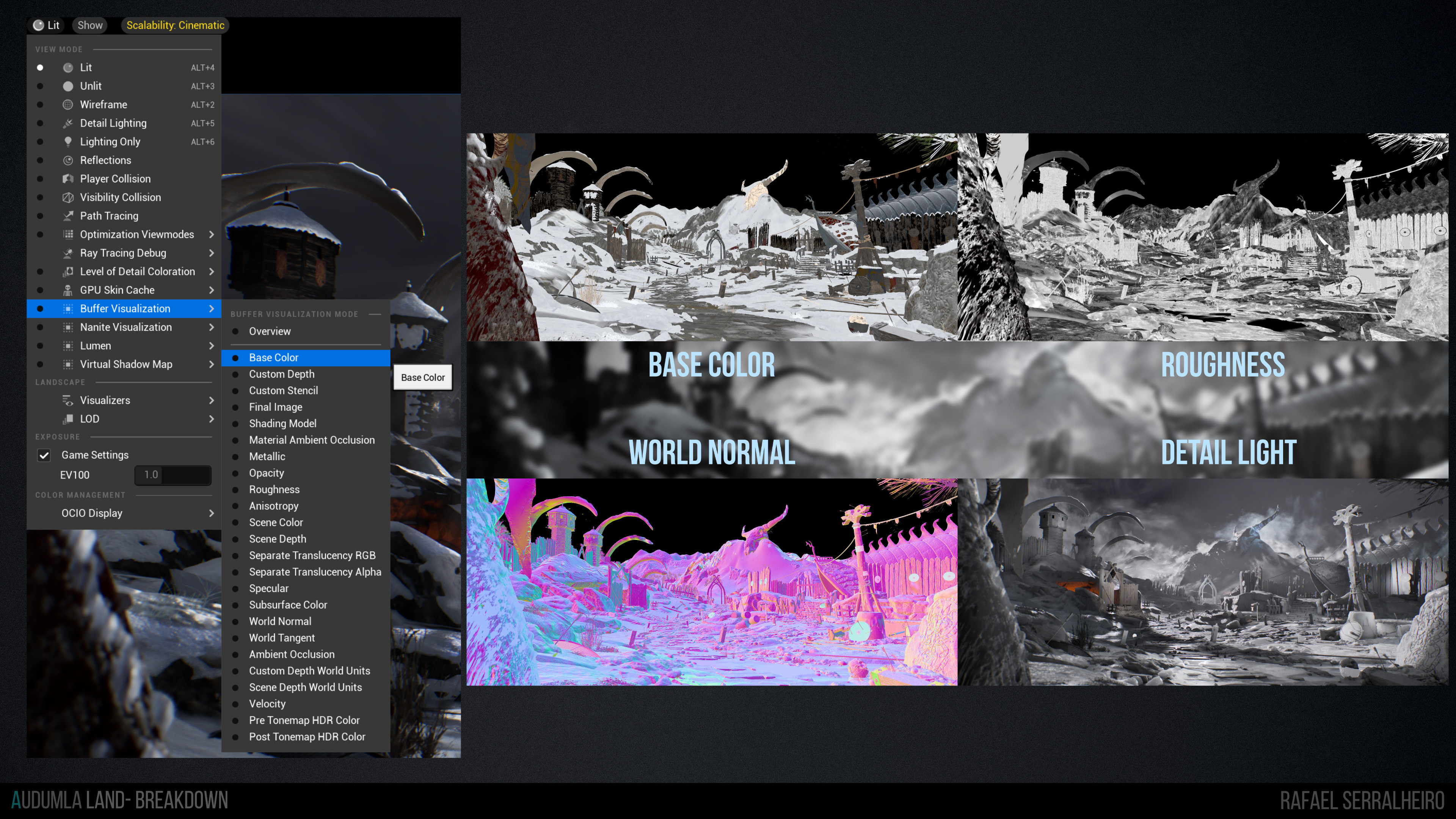Click the Scalability: Cinematic warning button
The width and height of the screenshot is (1456, 819).
(175, 25)
